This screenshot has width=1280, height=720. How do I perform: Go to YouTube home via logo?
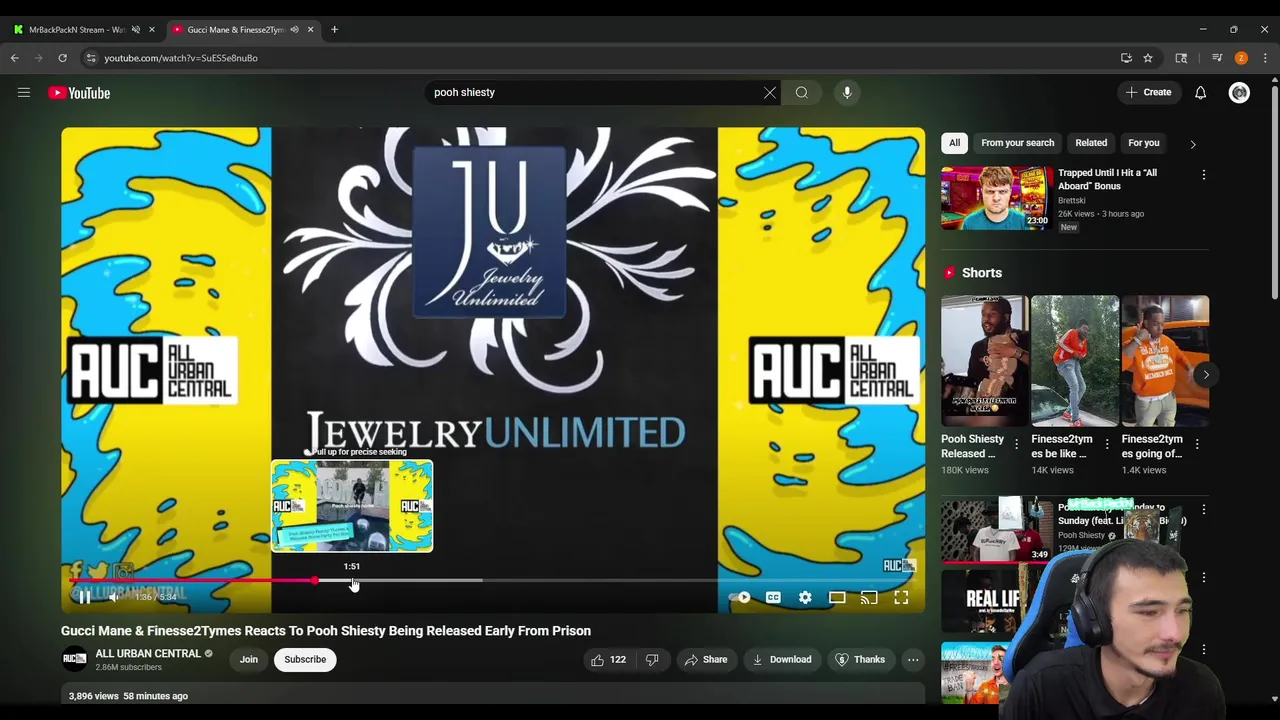pyautogui.click(x=79, y=93)
